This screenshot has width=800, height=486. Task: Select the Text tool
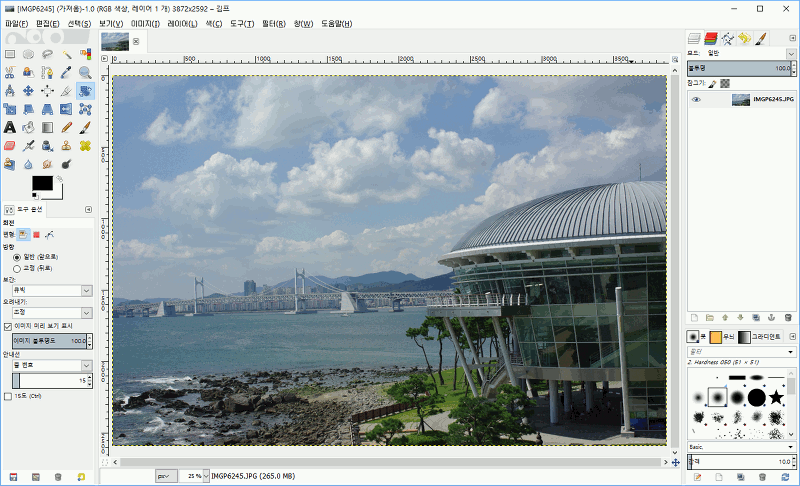(x=10, y=127)
